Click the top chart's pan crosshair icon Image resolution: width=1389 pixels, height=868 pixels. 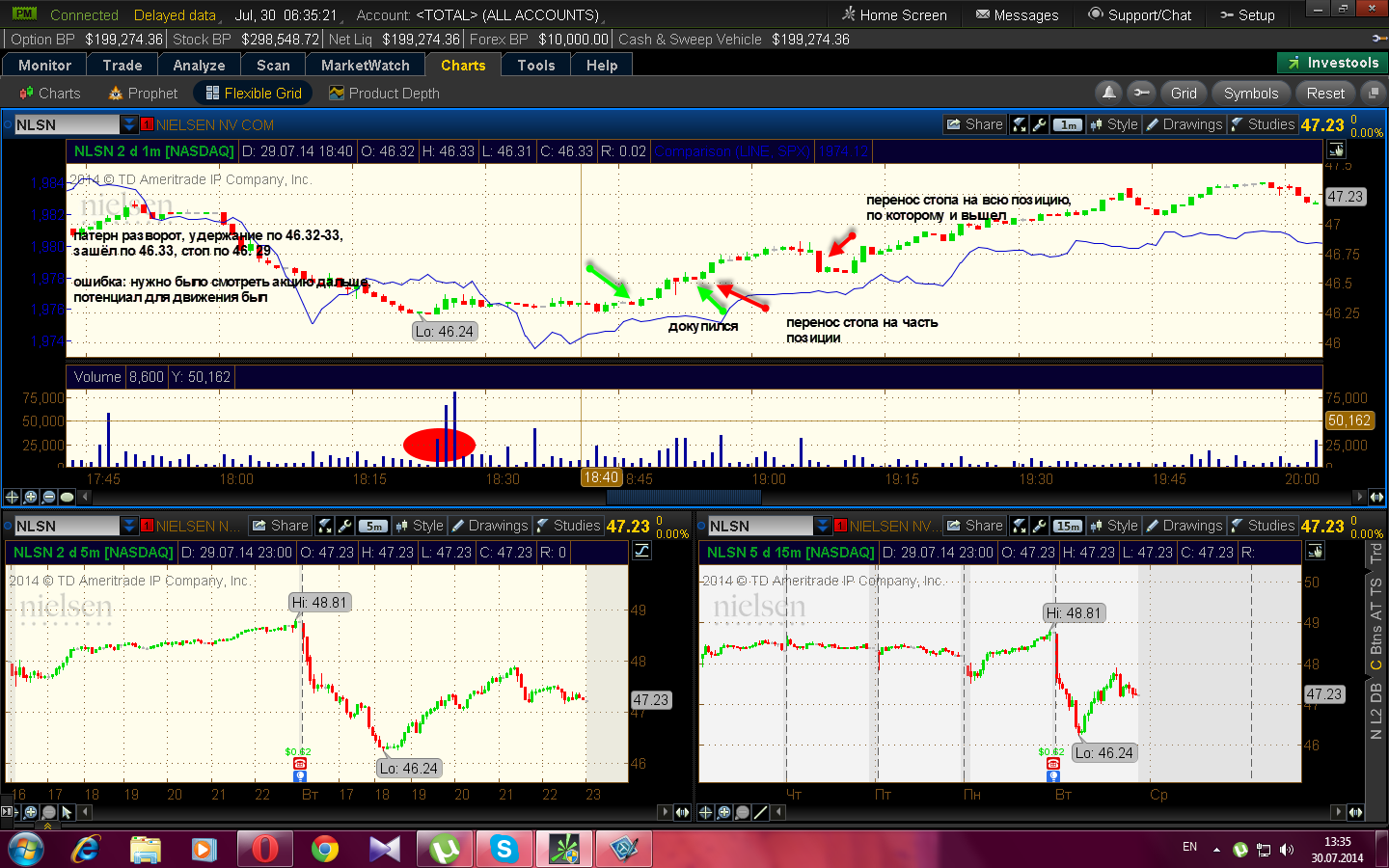[12, 497]
